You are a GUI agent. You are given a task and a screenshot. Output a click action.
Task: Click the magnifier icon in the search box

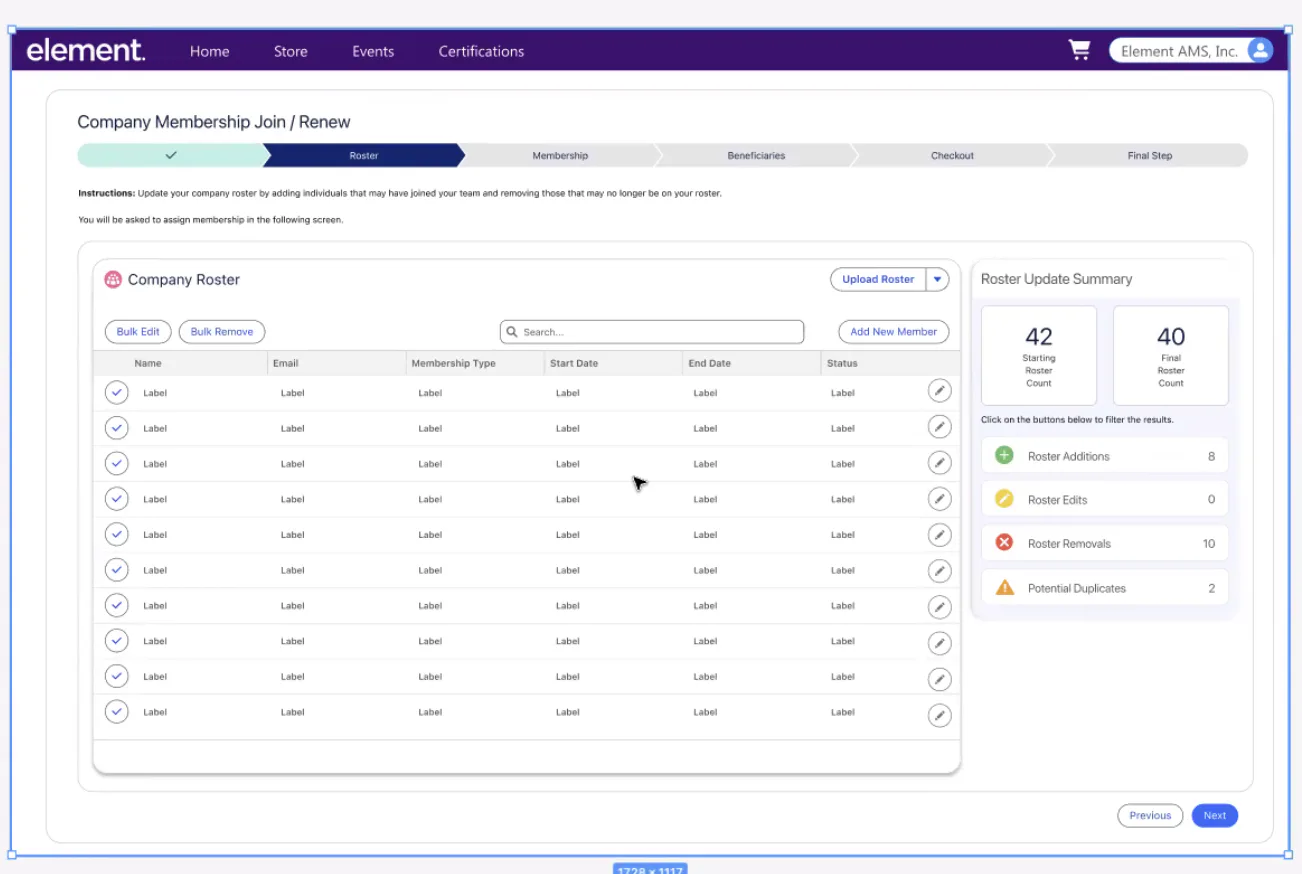coord(512,332)
